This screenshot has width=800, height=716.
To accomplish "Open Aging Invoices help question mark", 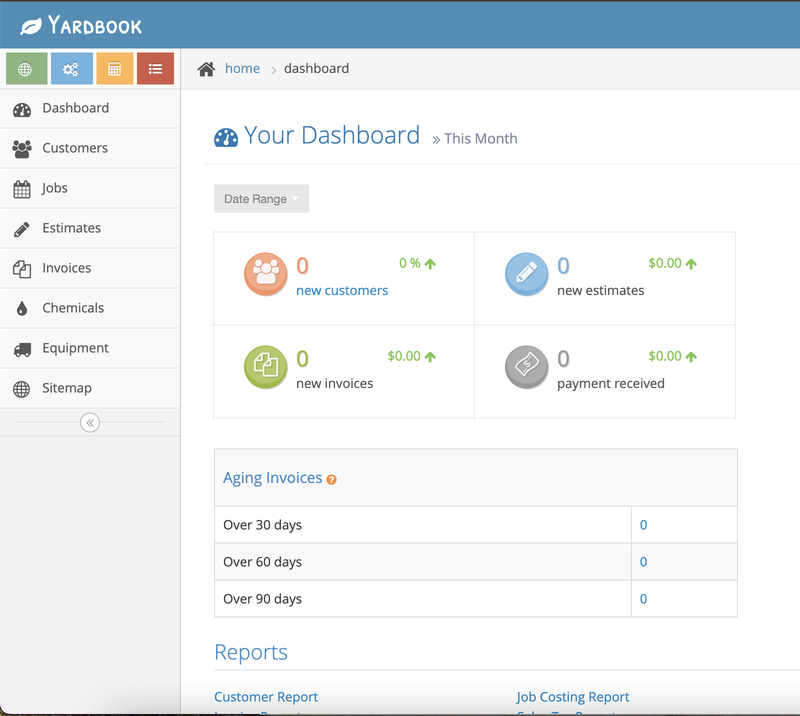I will click(331, 479).
